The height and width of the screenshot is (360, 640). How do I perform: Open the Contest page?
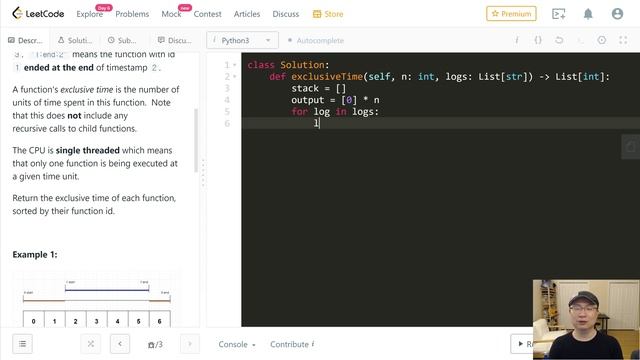click(x=207, y=14)
